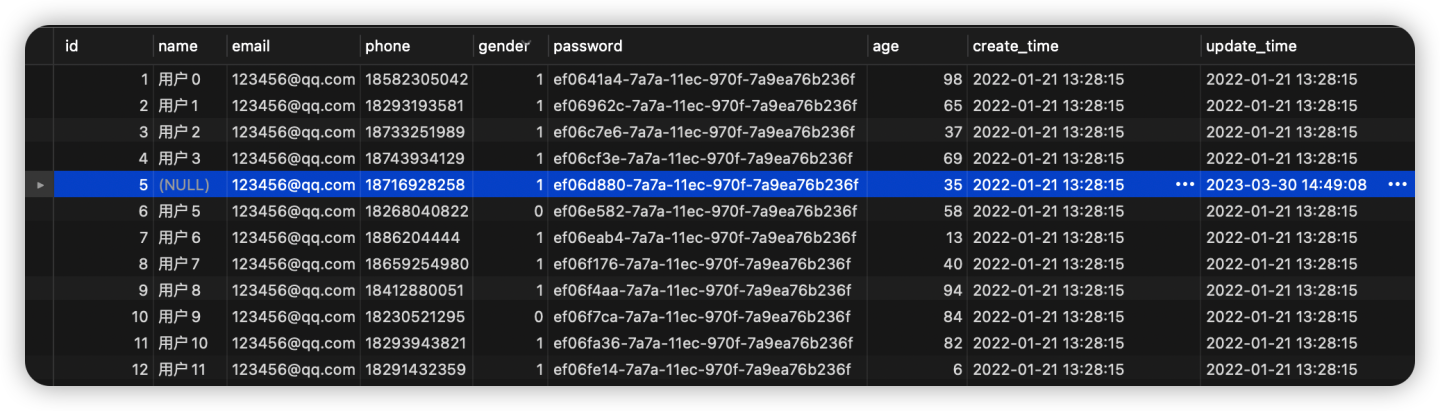Click the current-row arrow indicator for row 5
The image size is (1440, 411).
point(40,185)
